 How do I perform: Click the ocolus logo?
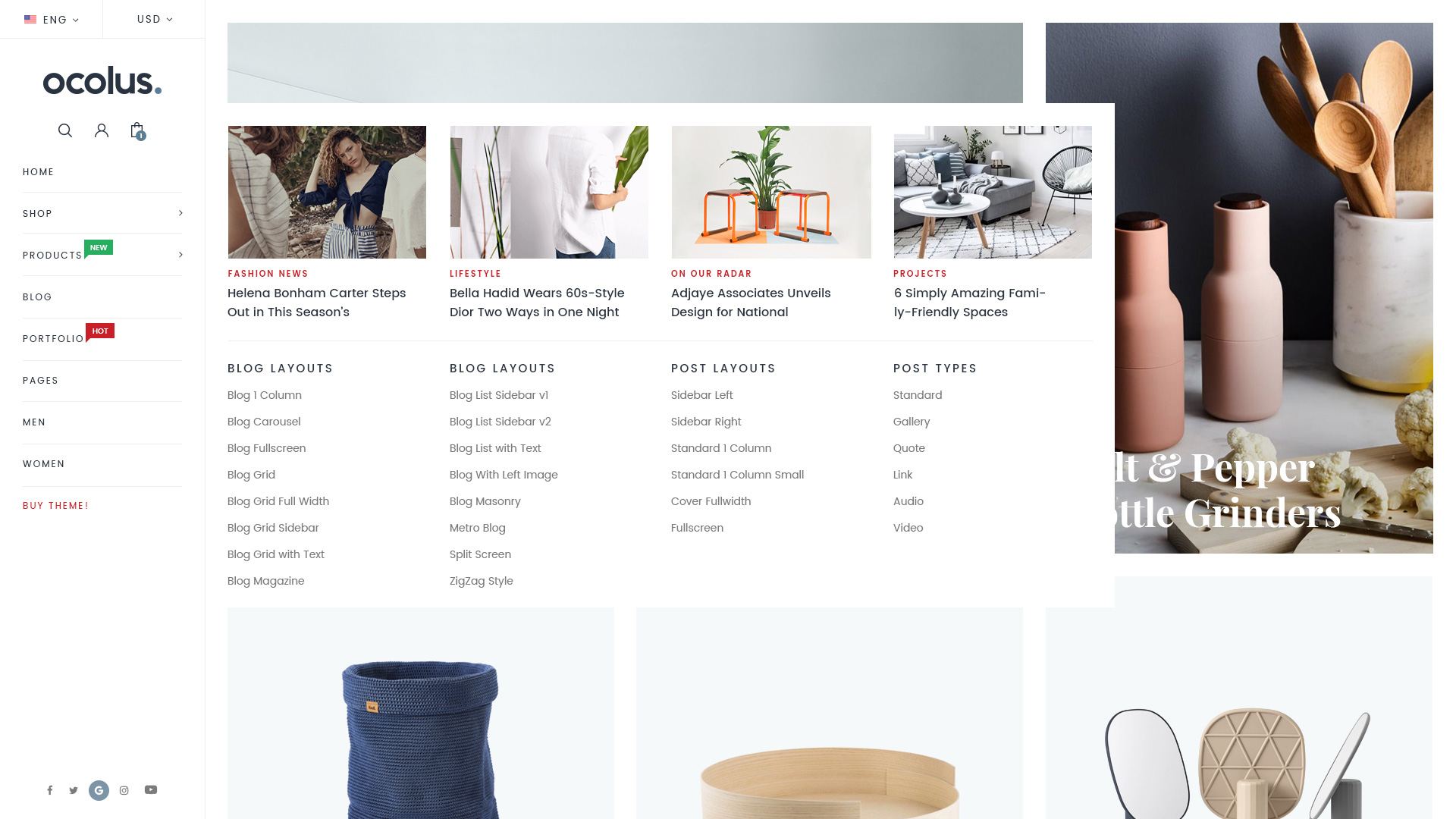point(102,80)
